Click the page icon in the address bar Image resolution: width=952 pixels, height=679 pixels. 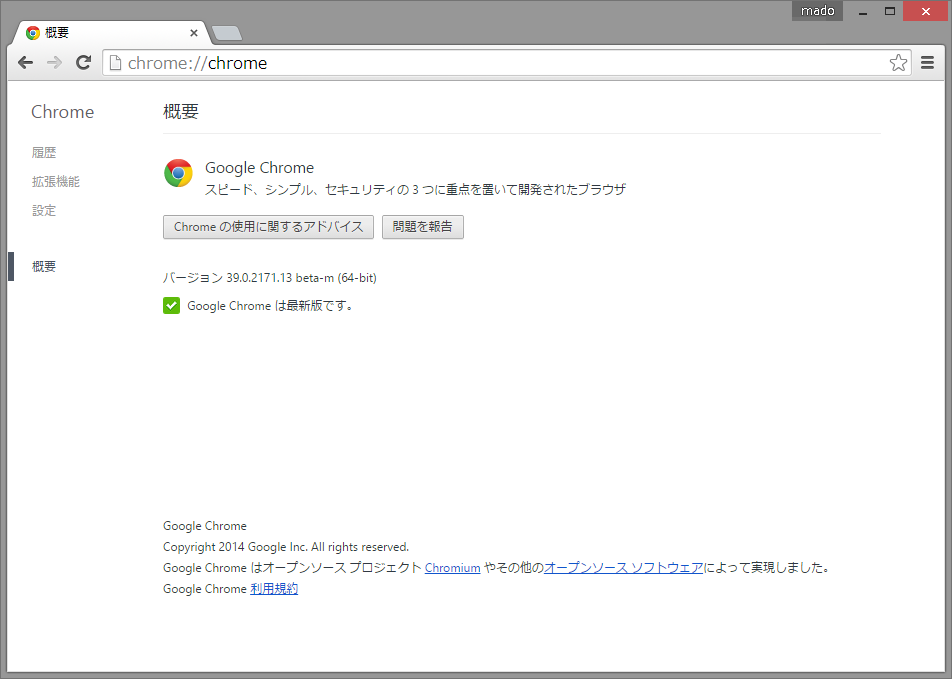pyautogui.click(x=118, y=62)
